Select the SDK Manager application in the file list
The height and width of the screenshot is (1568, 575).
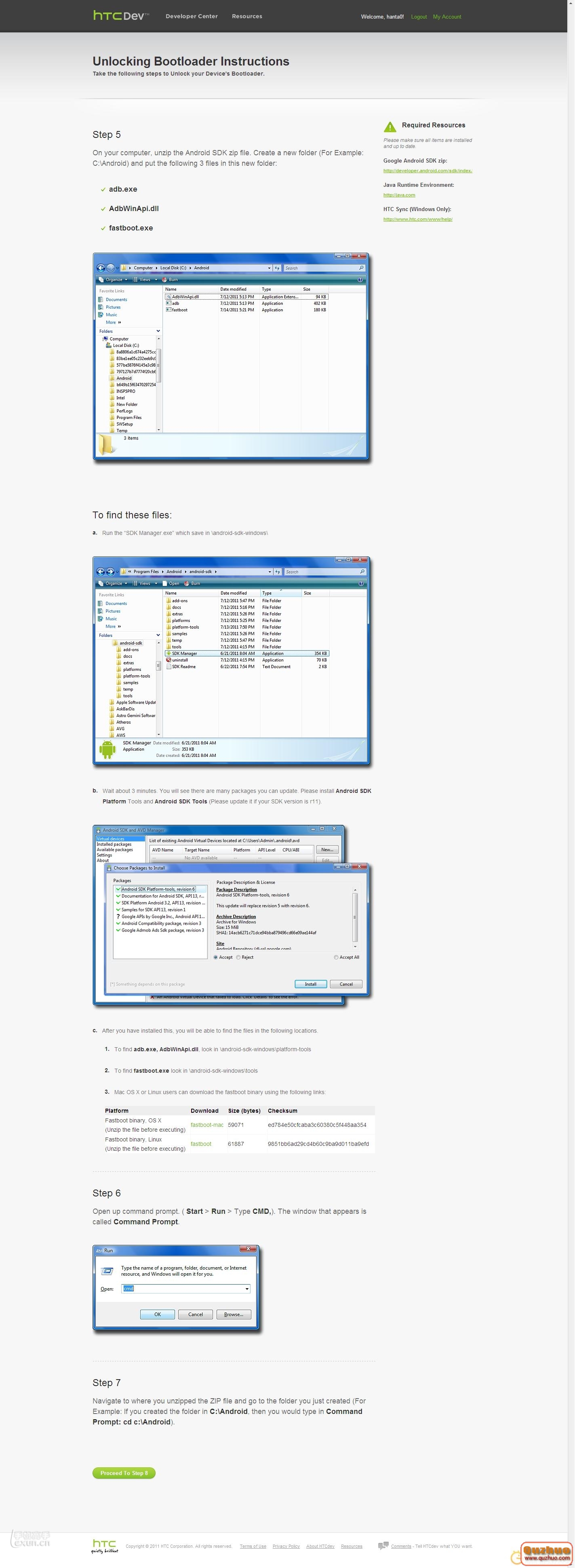tap(246, 653)
